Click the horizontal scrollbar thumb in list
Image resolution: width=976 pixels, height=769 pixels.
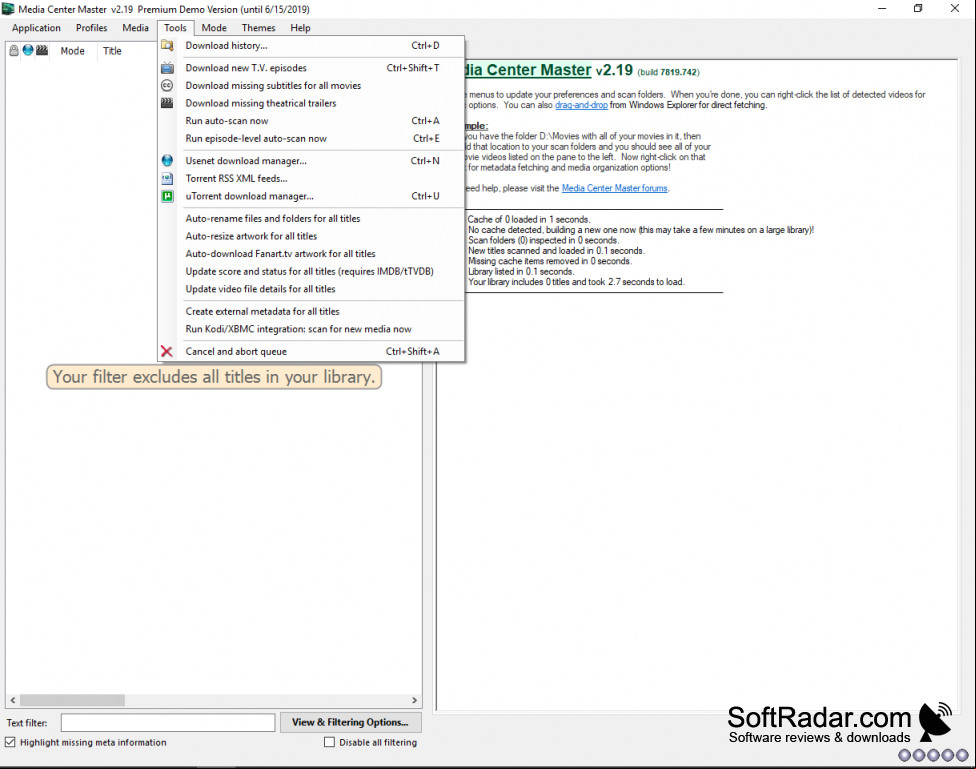[x=72, y=700]
